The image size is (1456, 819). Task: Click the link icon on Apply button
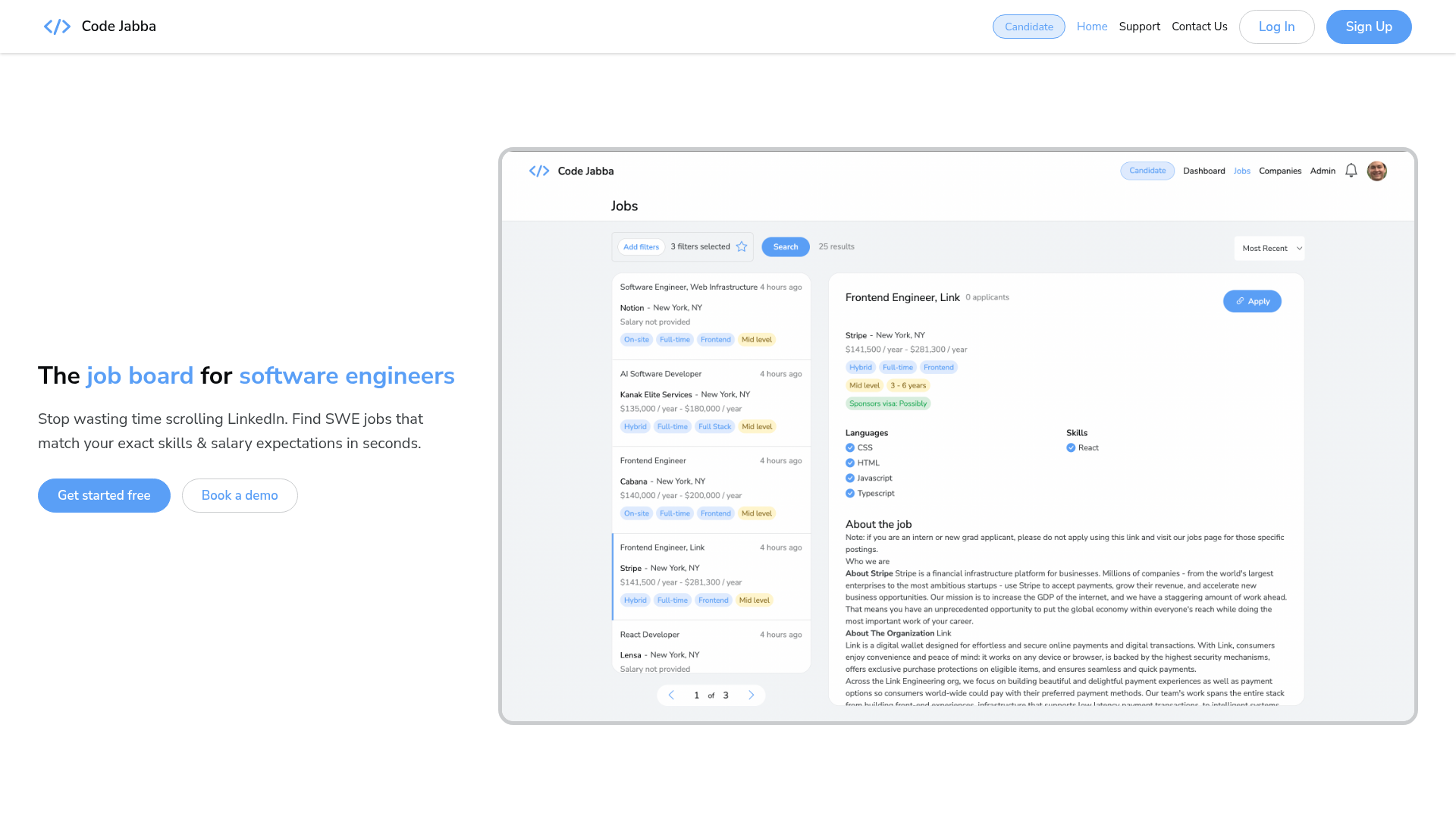pyautogui.click(x=1240, y=301)
